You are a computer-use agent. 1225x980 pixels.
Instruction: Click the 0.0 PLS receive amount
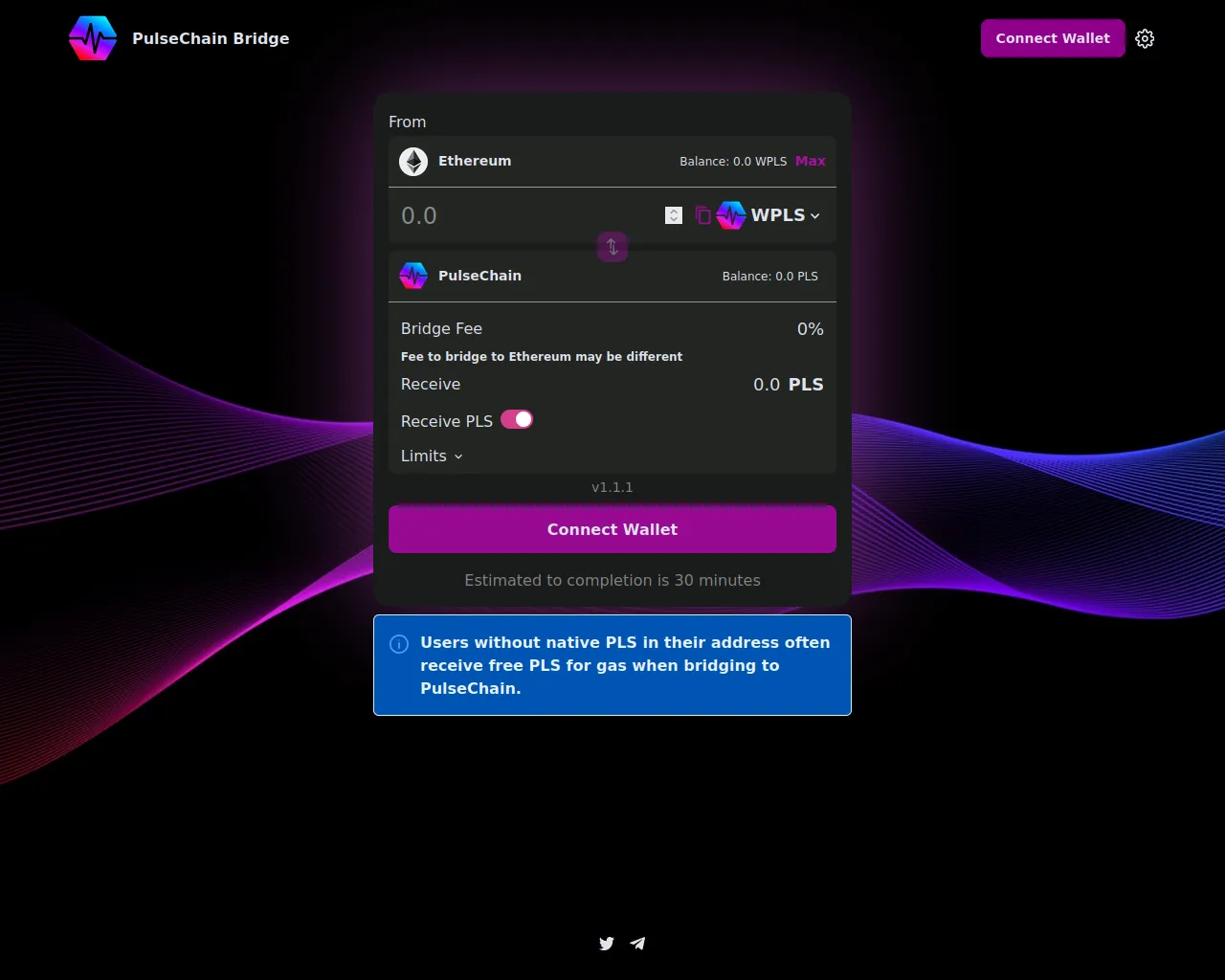pyautogui.click(x=789, y=385)
